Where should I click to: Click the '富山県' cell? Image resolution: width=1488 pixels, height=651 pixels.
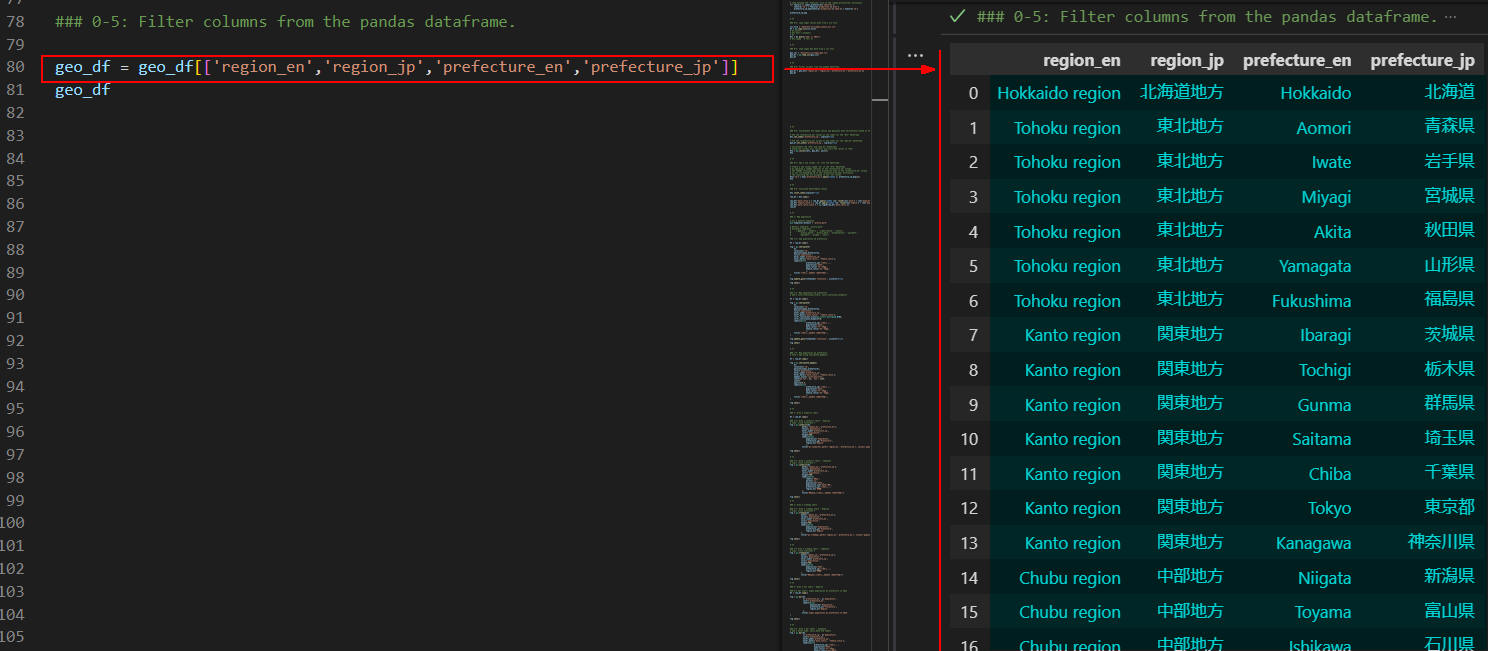point(1450,611)
